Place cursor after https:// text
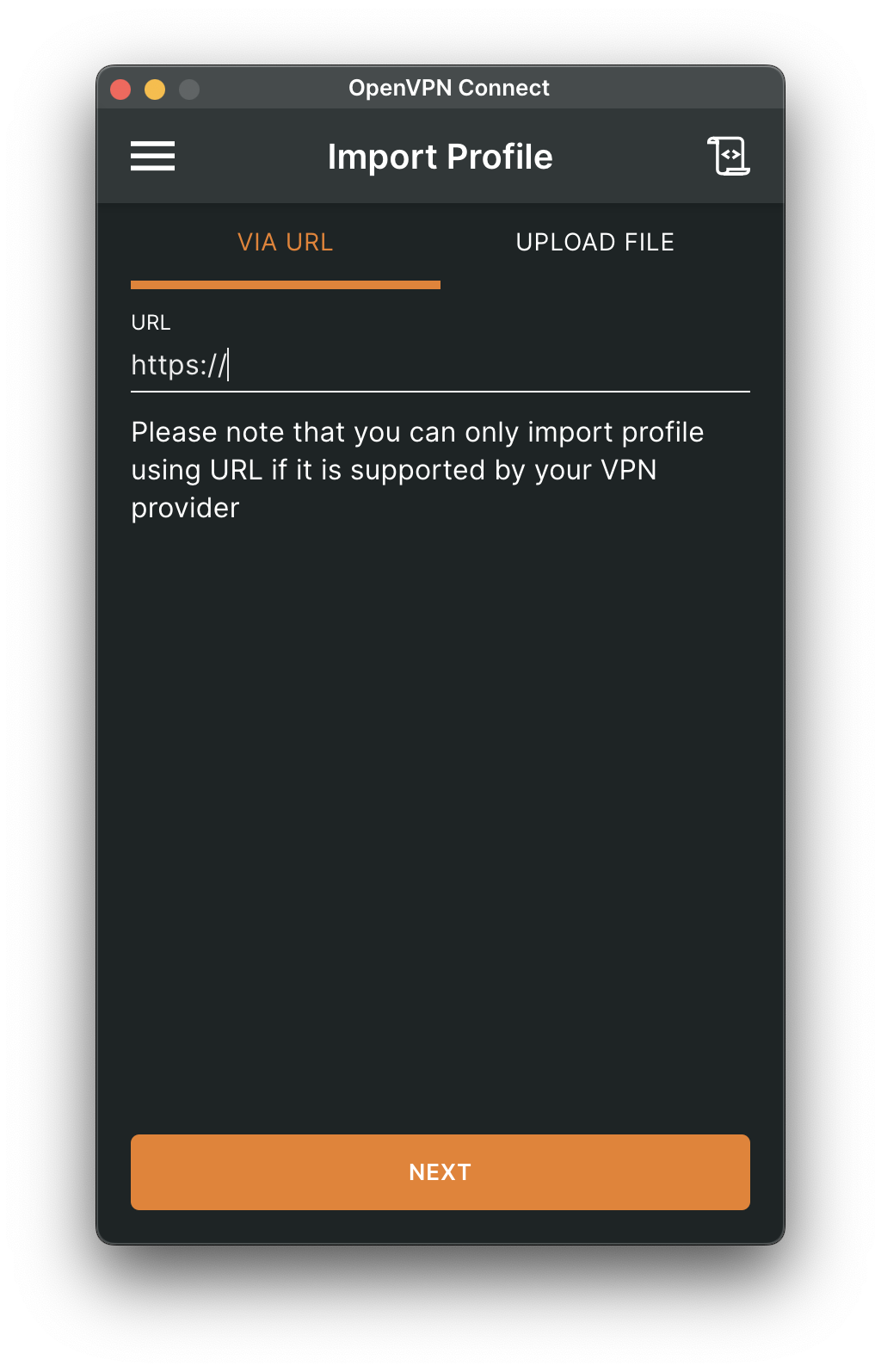This screenshot has height=1372, width=881. pos(229,366)
